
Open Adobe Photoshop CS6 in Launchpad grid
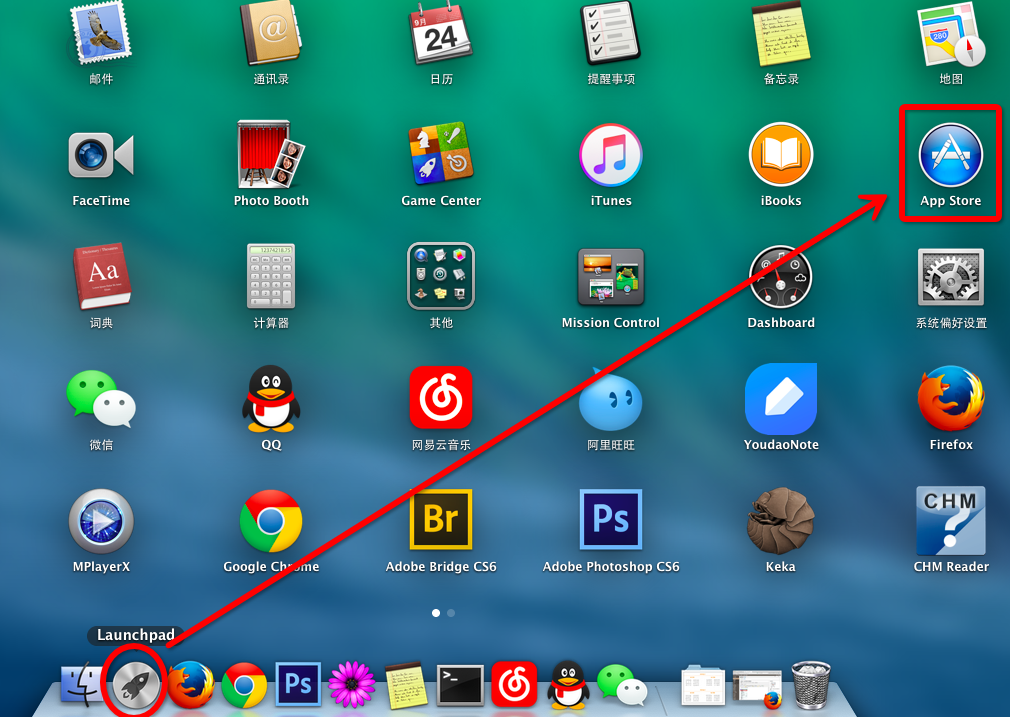(611, 519)
